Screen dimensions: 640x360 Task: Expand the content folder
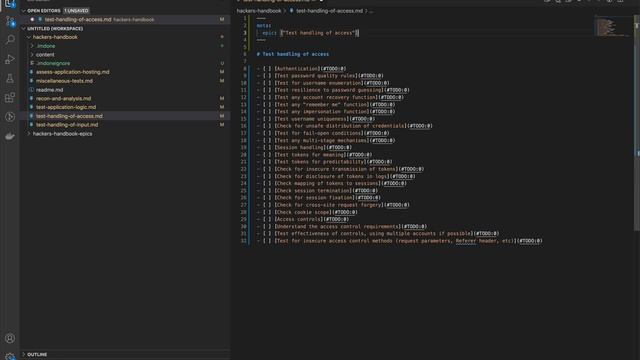(x=32, y=55)
